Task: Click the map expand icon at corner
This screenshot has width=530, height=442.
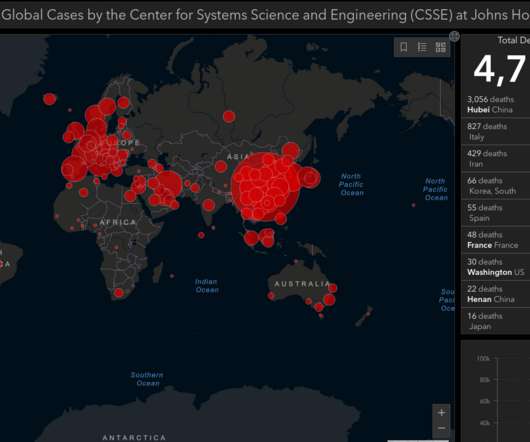Action: click(x=454, y=36)
